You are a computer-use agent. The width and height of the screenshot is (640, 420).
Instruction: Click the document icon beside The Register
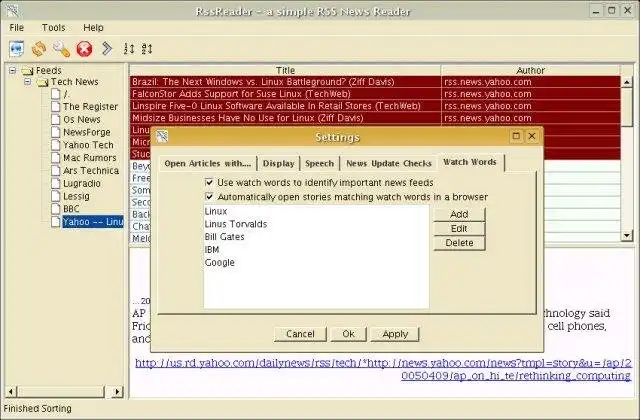(x=56, y=107)
